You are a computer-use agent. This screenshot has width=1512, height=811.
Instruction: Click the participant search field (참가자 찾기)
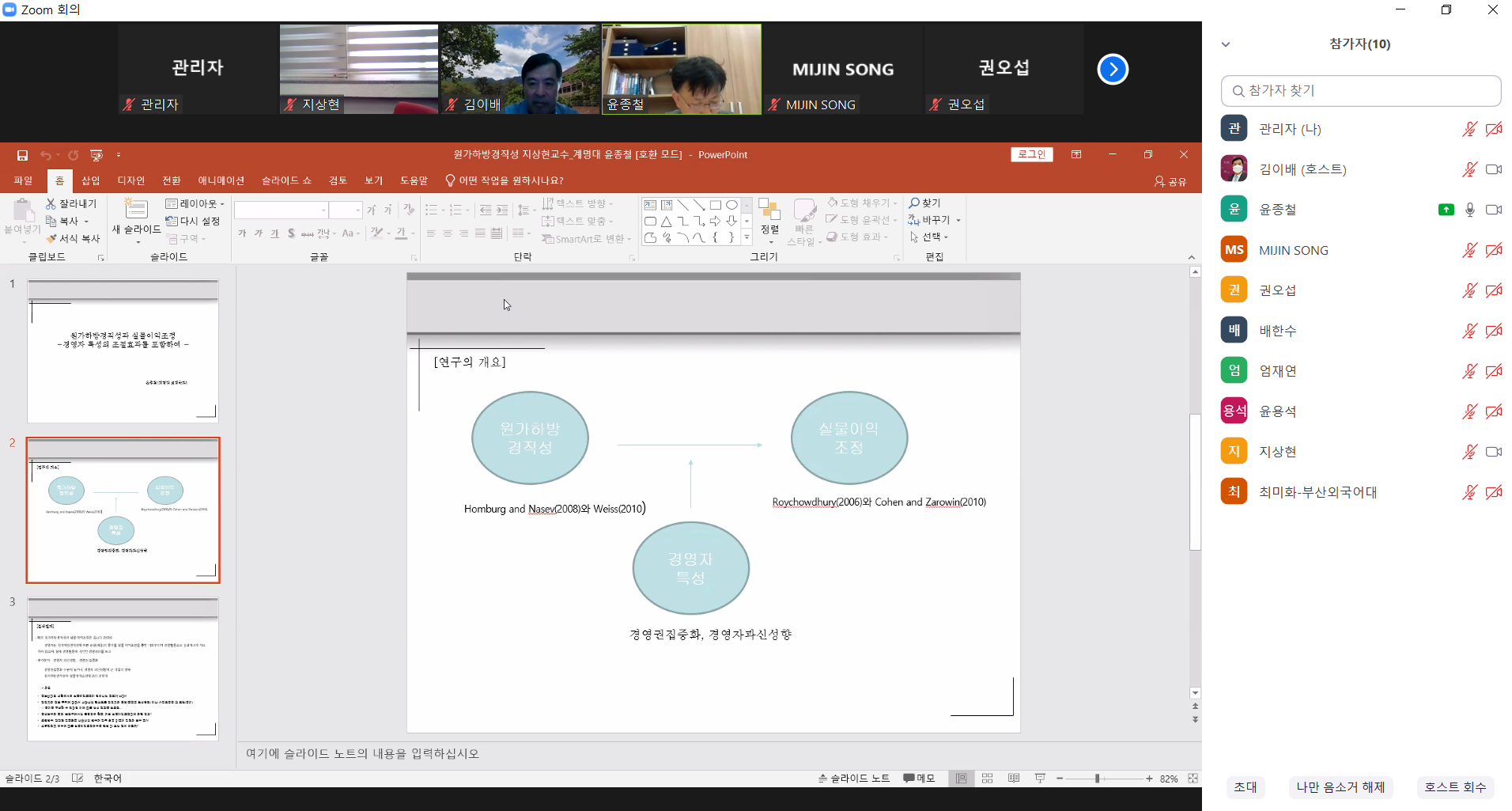[1360, 91]
